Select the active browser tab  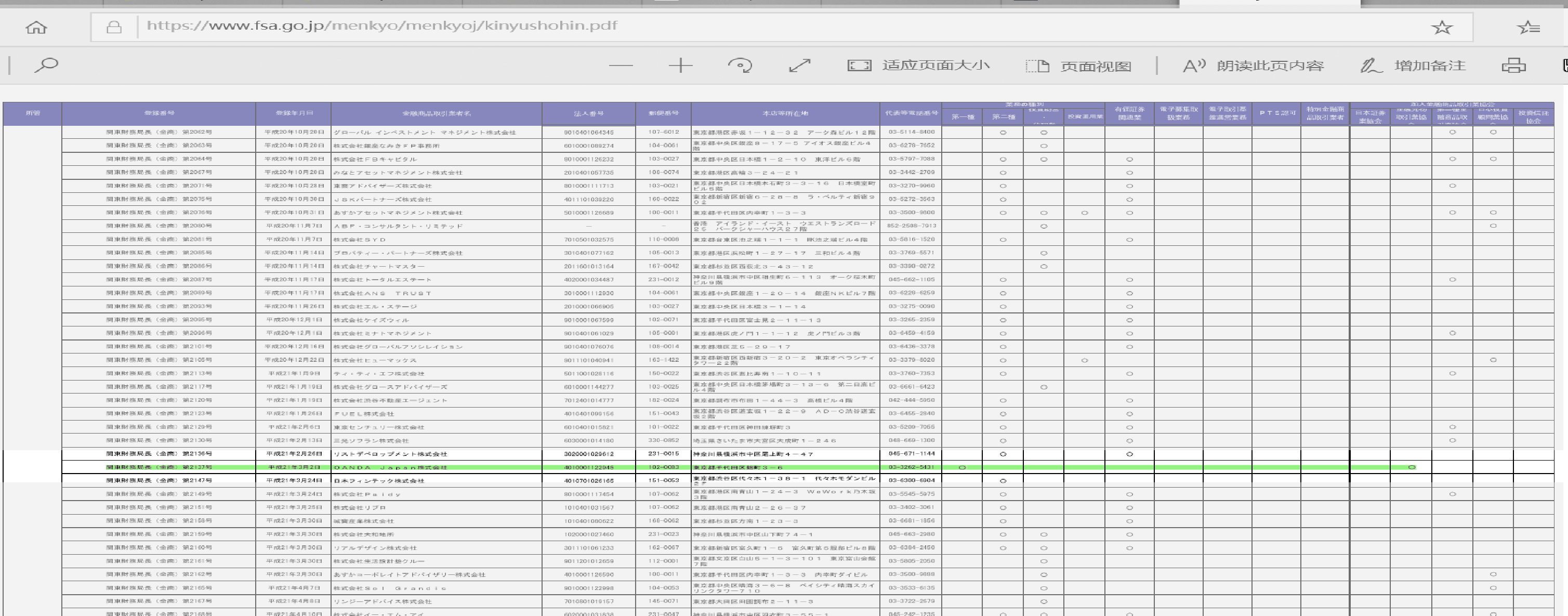click(1269, 3)
